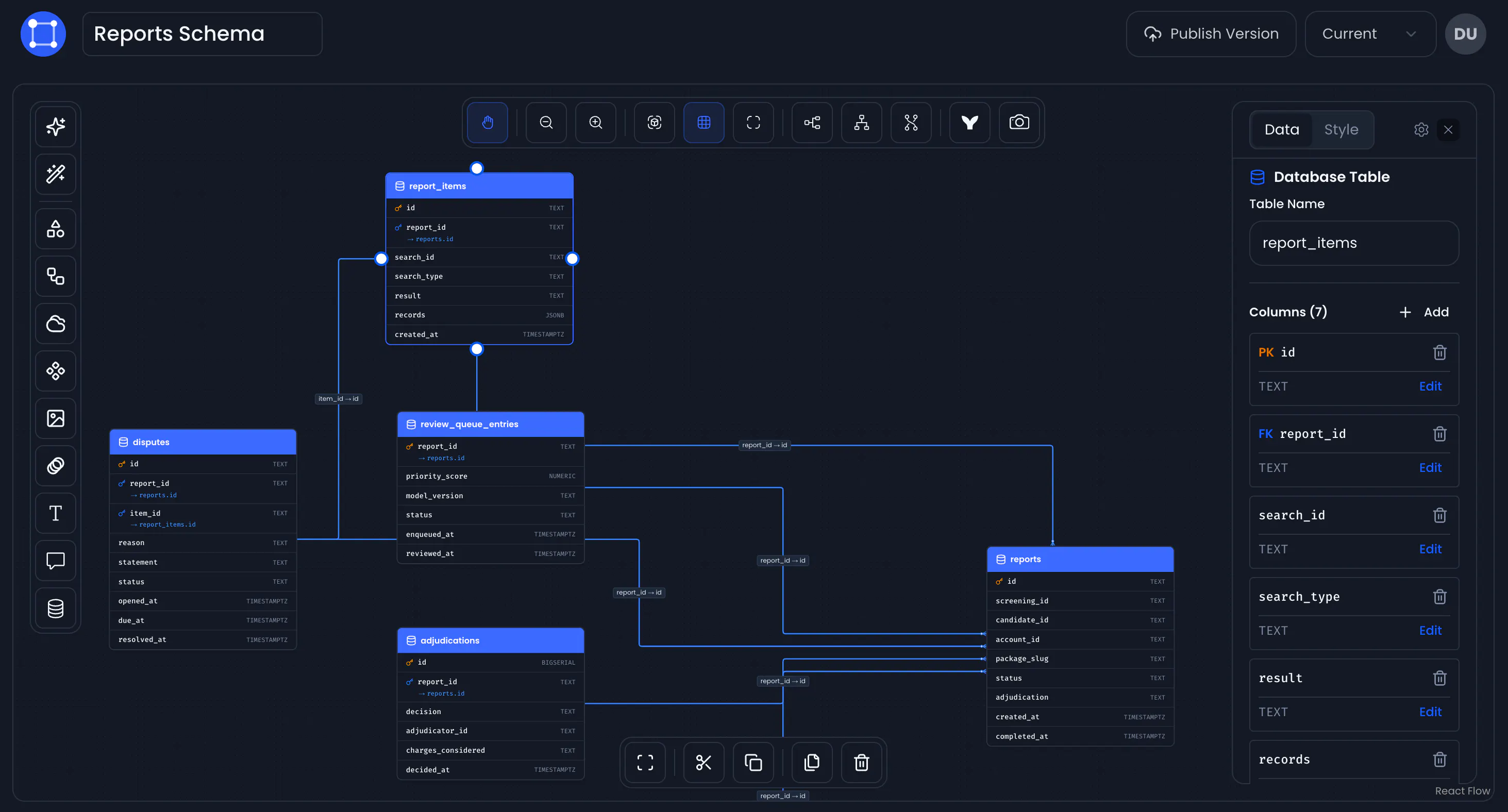Open the cloud shapes tool
The width and height of the screenshot is (1508, 812).
tap(56, 323)
